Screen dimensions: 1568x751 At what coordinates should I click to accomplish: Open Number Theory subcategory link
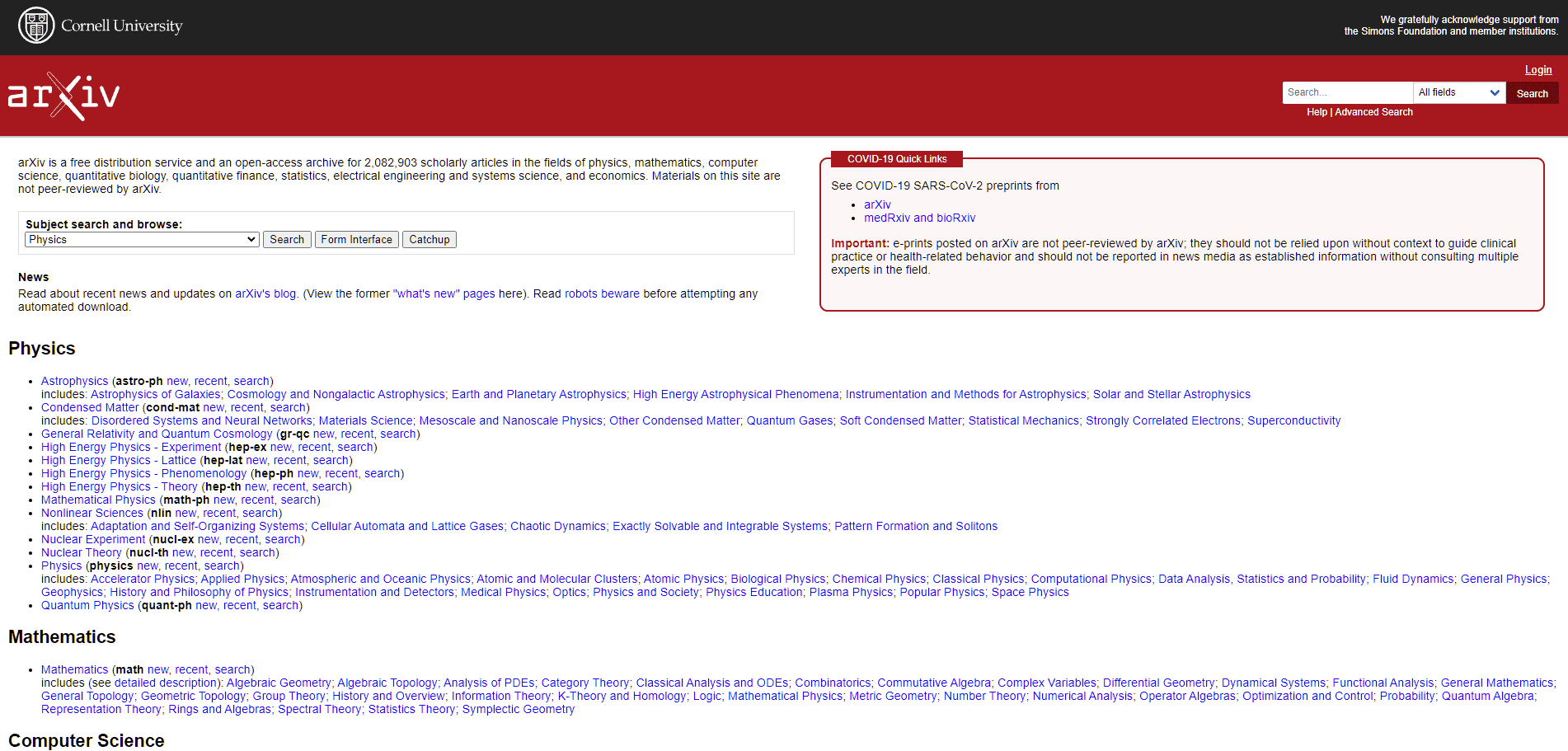[984, 696]
